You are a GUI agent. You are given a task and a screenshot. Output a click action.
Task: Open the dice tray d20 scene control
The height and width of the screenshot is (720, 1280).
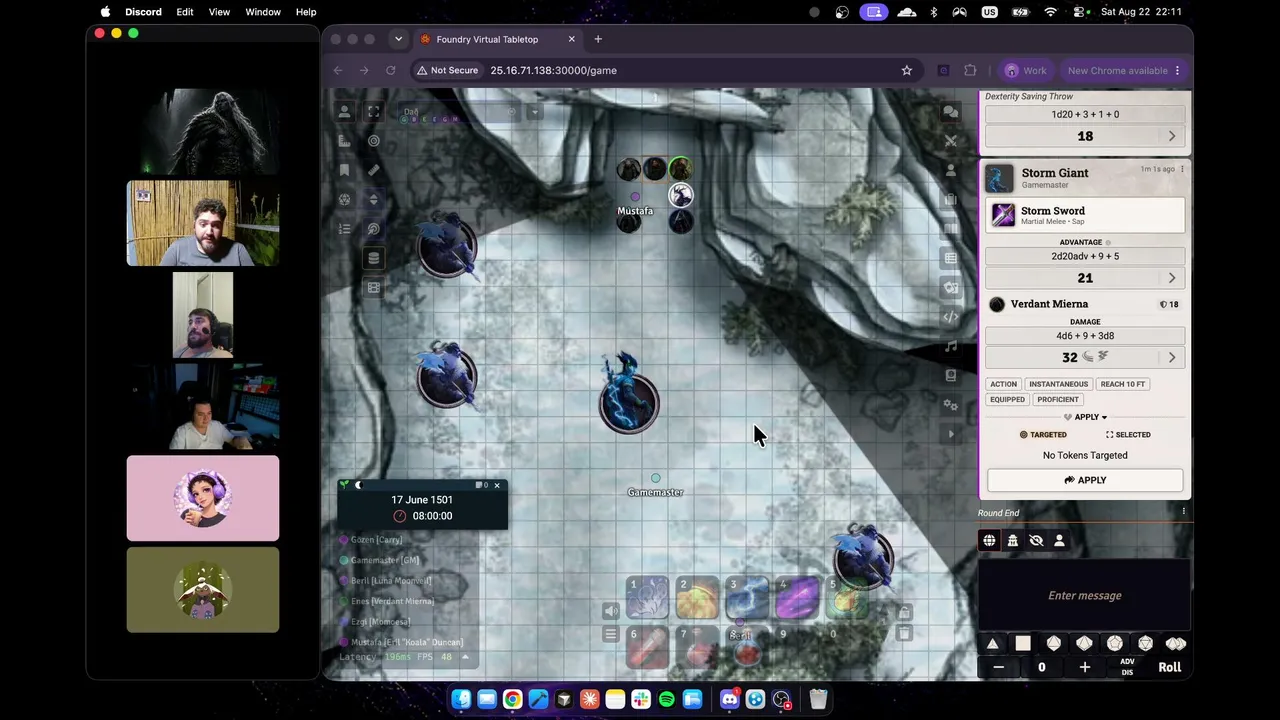(344, 199)
